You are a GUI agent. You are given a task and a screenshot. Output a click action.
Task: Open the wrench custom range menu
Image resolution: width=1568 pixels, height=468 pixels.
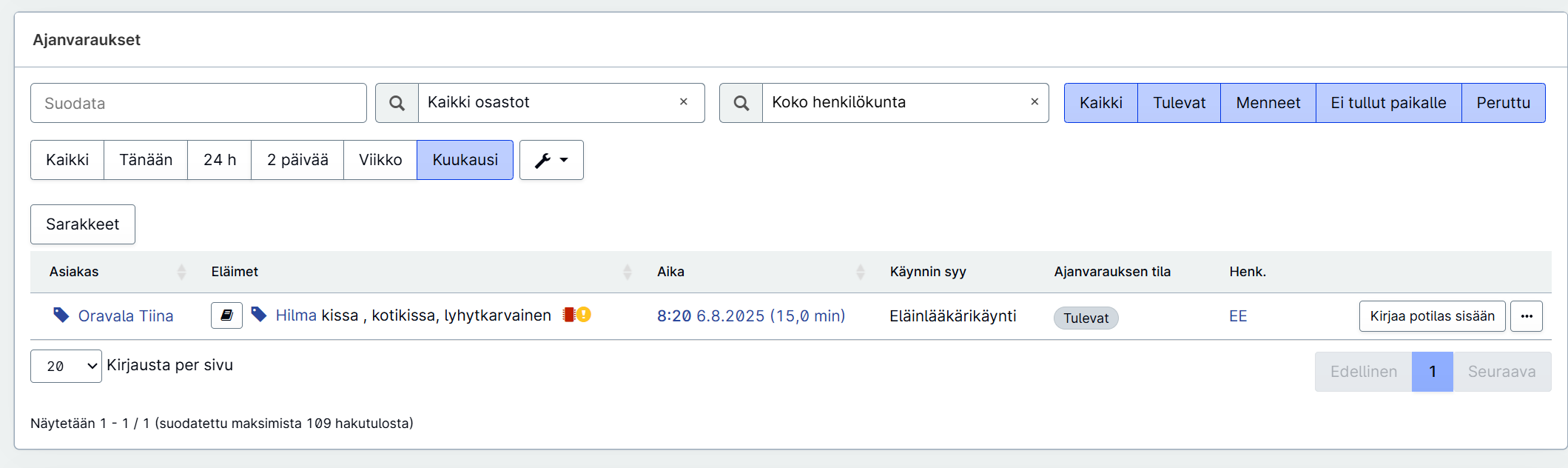551,160
